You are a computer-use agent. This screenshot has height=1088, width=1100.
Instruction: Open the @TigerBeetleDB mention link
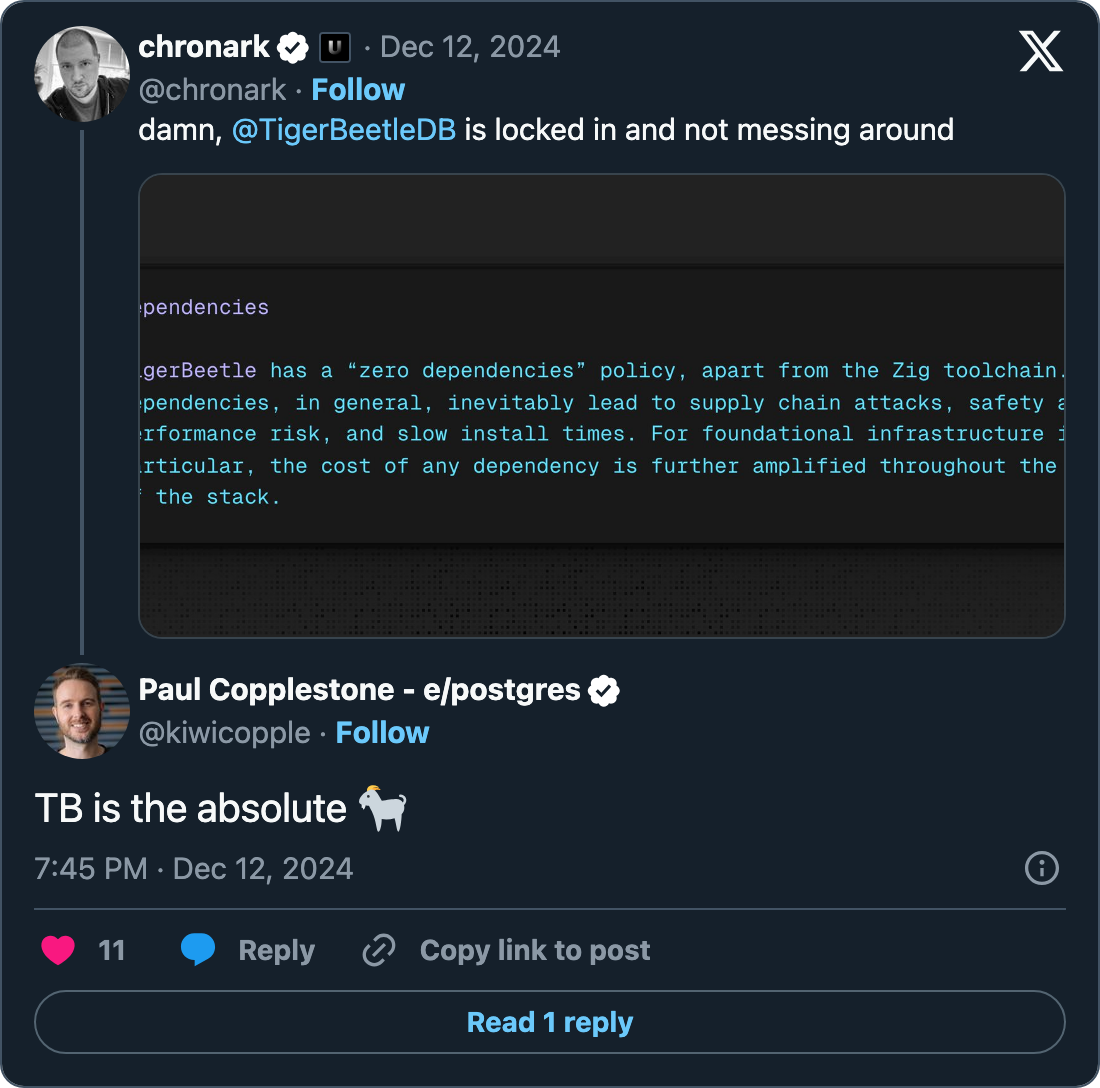[343, 130]
